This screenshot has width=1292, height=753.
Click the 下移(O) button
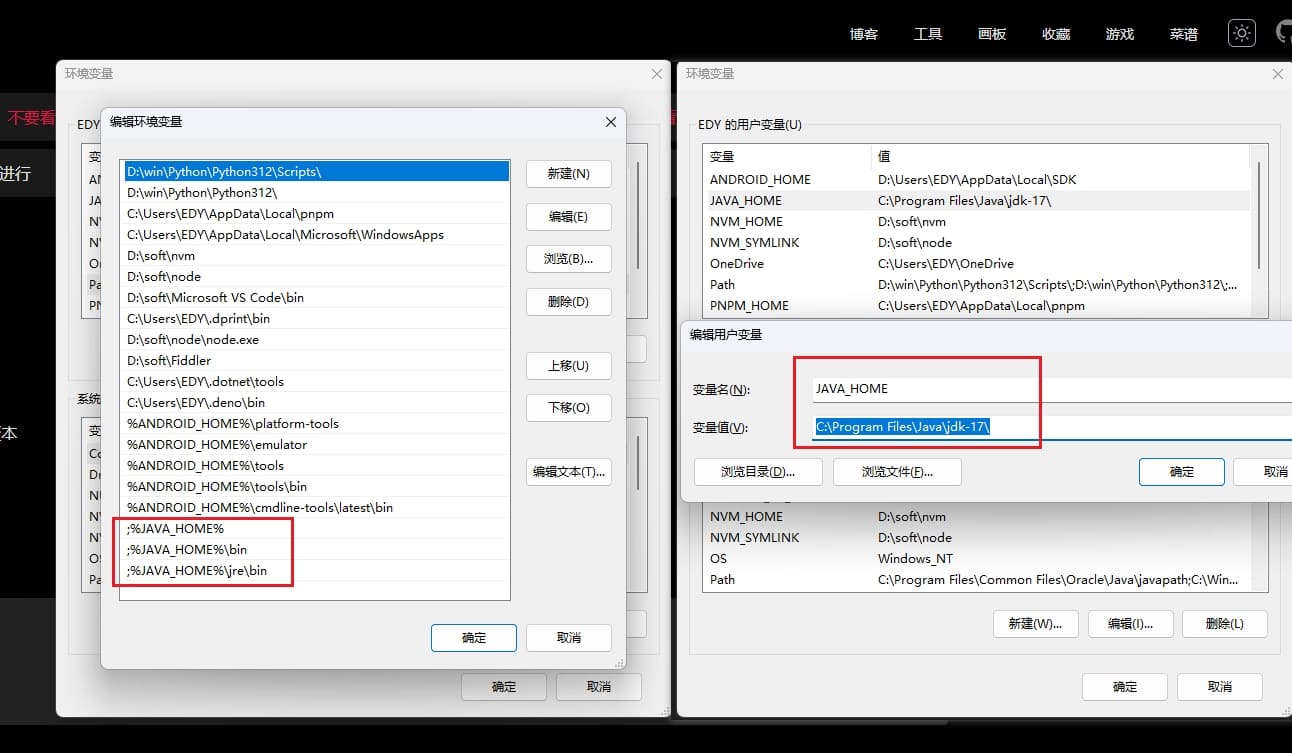point(569,407)
